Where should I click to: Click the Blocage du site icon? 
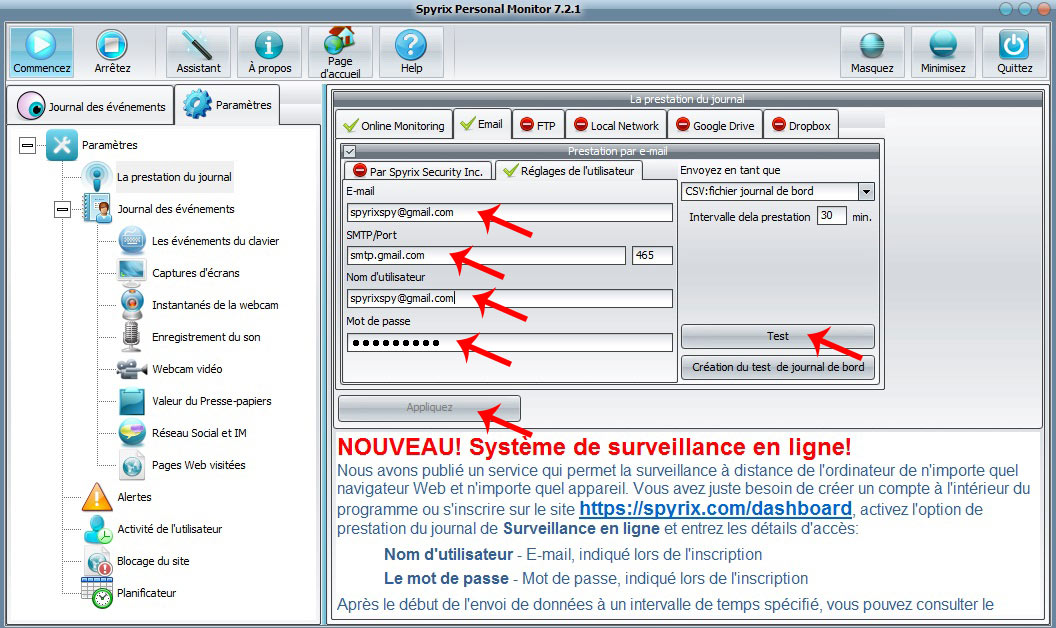tap(98, 561)
